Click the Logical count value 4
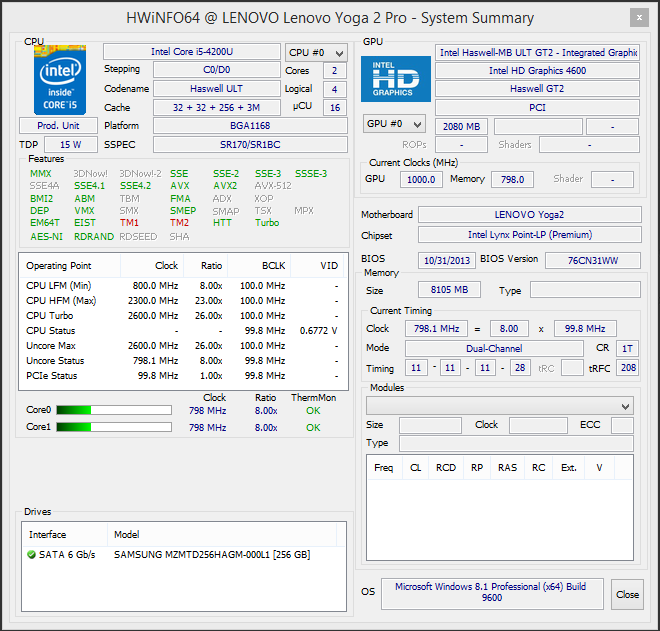This screenshot has height=631, width=660. 335,89
